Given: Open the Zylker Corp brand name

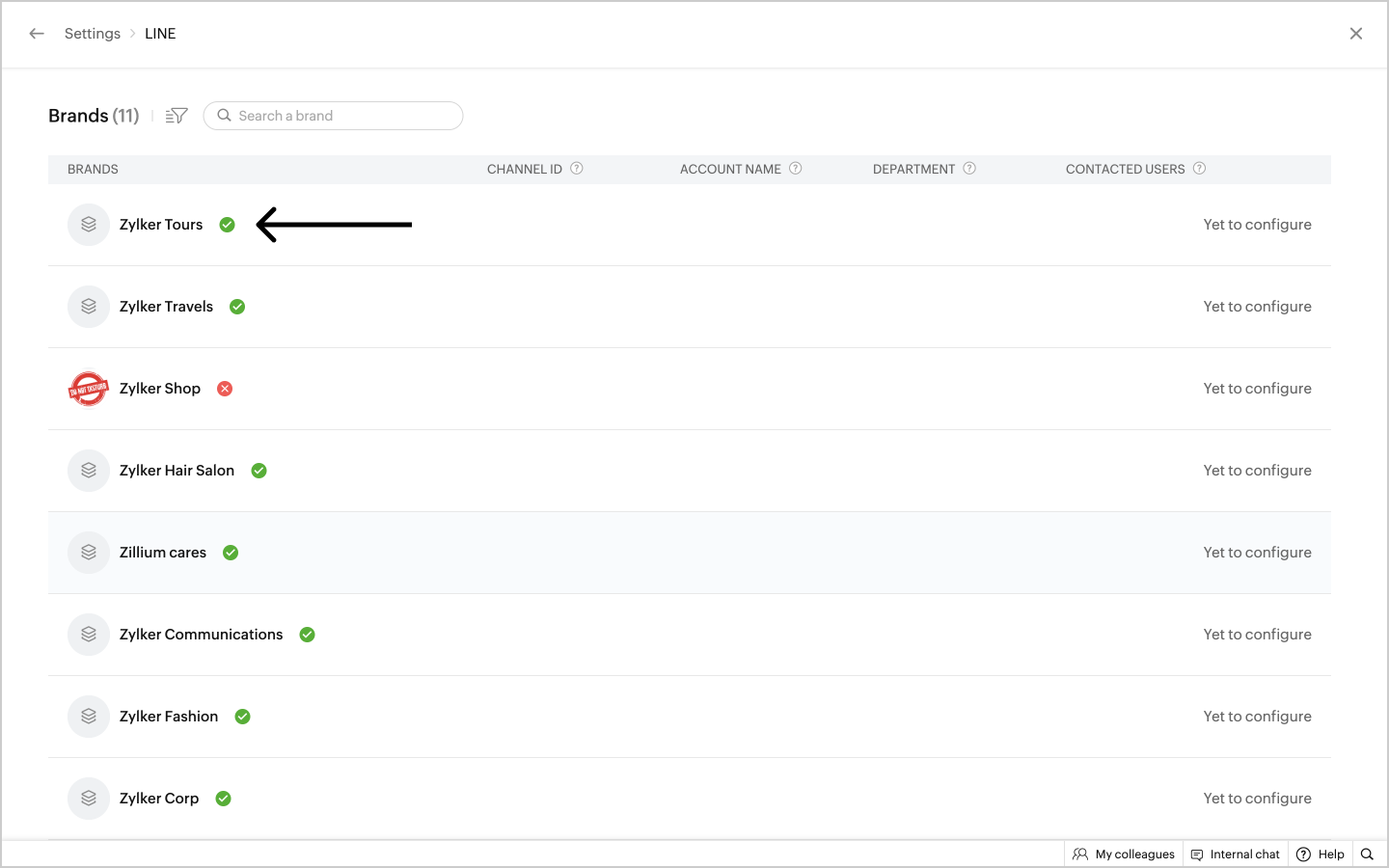Looking at the screenshot, I should [159, 799].
